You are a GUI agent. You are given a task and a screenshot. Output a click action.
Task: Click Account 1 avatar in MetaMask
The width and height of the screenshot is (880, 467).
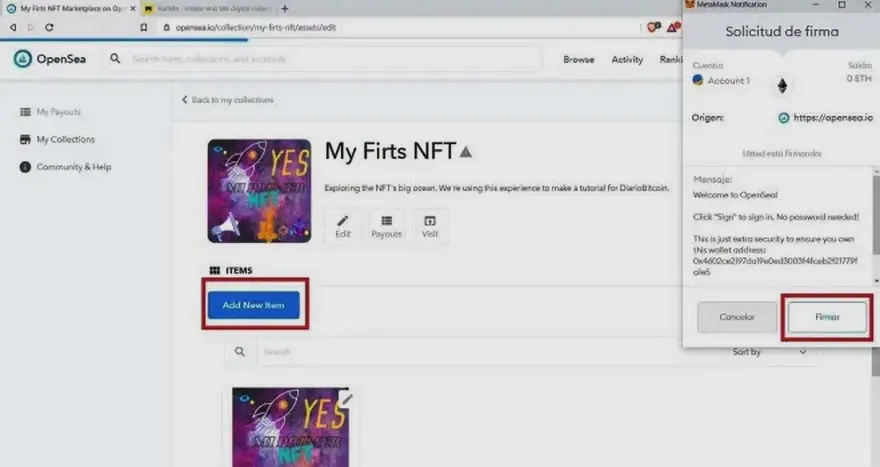coord(698,80)
